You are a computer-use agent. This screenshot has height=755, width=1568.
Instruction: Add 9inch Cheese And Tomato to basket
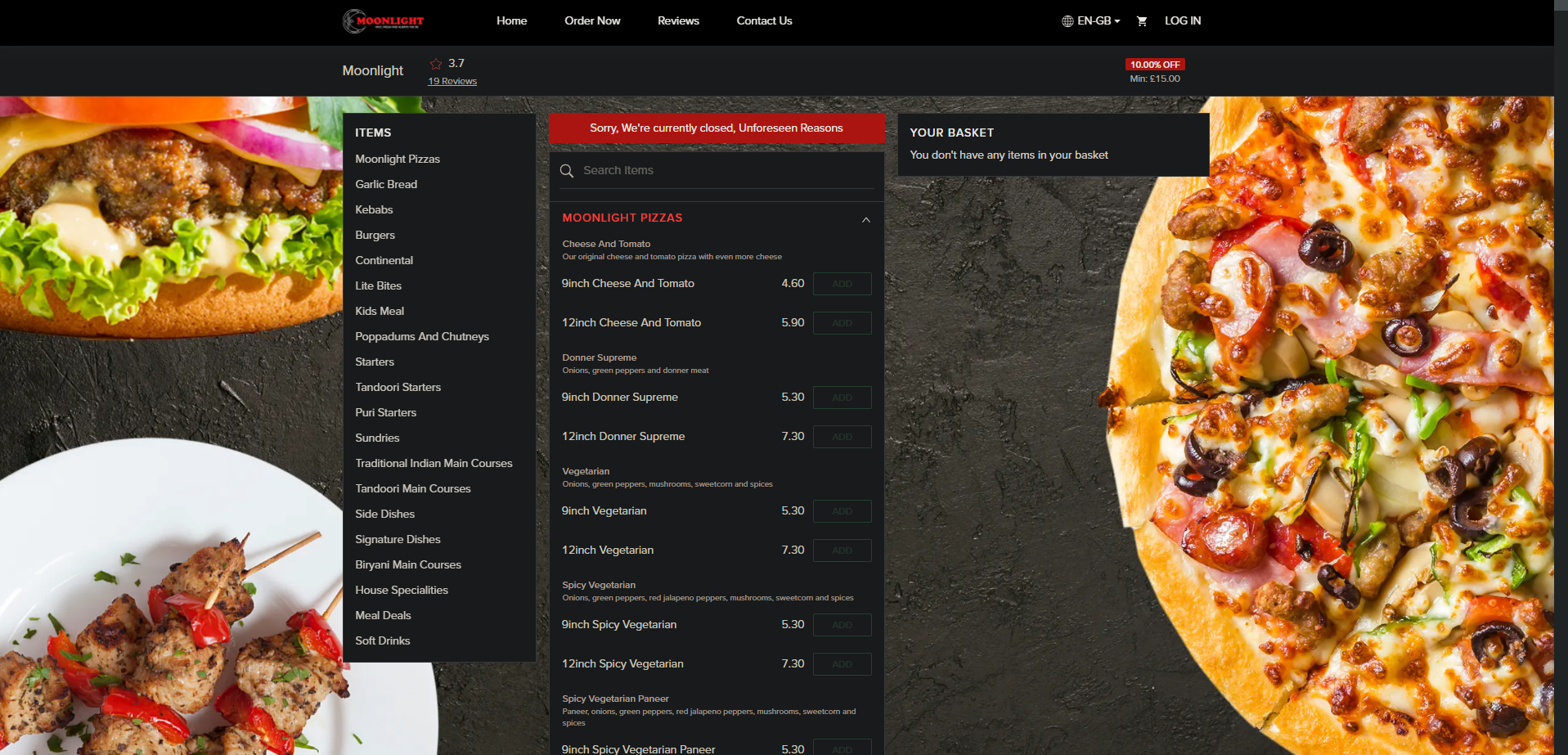pos(842,284)
